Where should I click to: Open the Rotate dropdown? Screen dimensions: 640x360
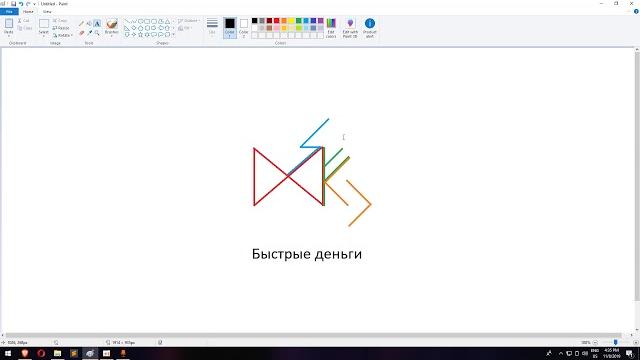[62, 36]
